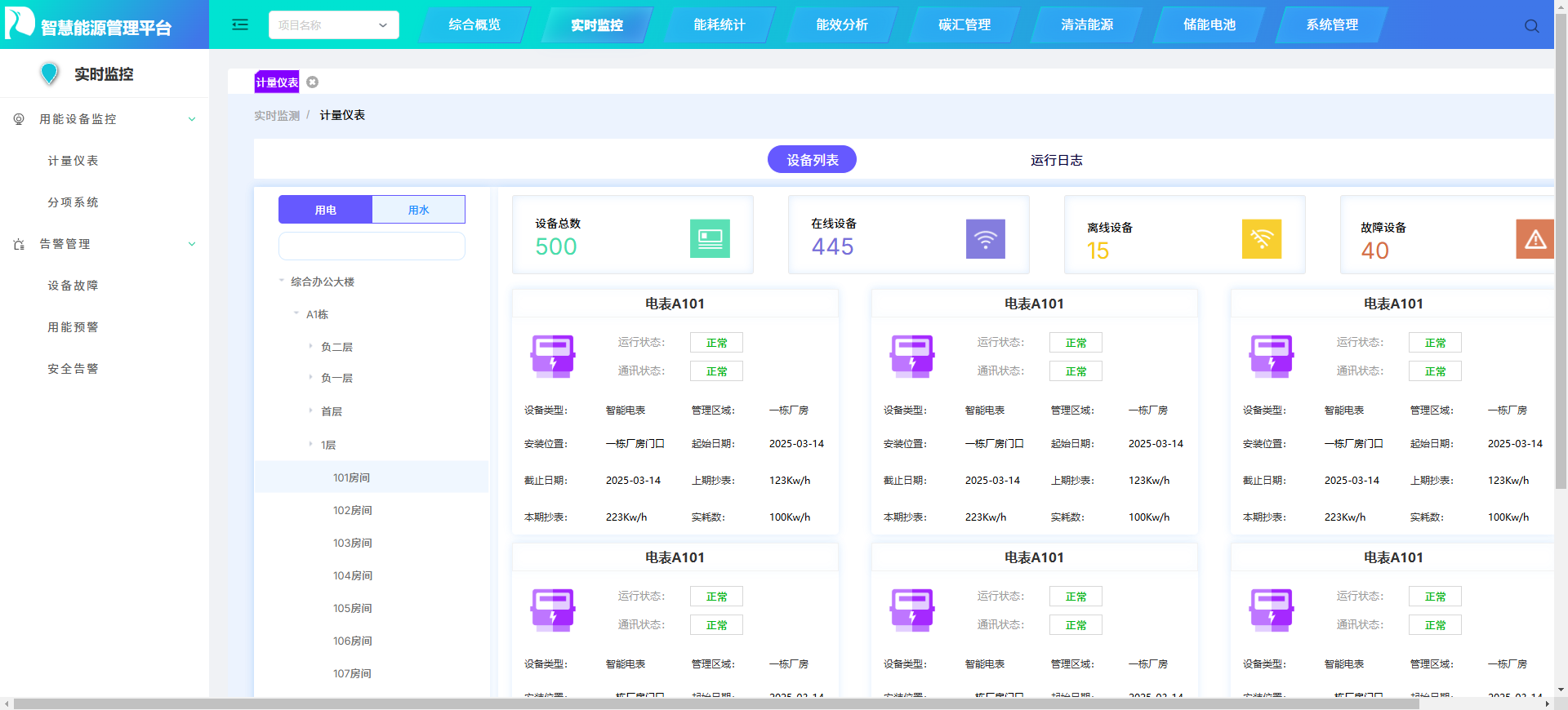
Task: Open the 碳汇管理 top tab
Action: point(964,24)
